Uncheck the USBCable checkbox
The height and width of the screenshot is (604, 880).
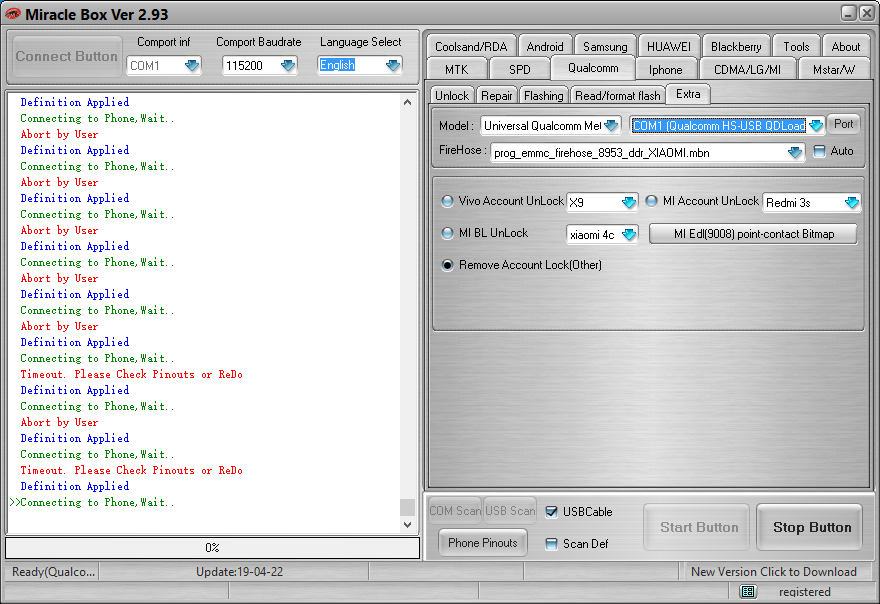pyautogui.click(x=552, y=512)
